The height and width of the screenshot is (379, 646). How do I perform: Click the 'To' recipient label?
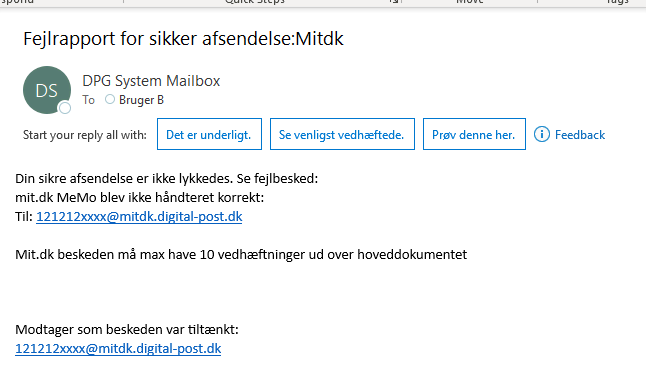(88, 100)
